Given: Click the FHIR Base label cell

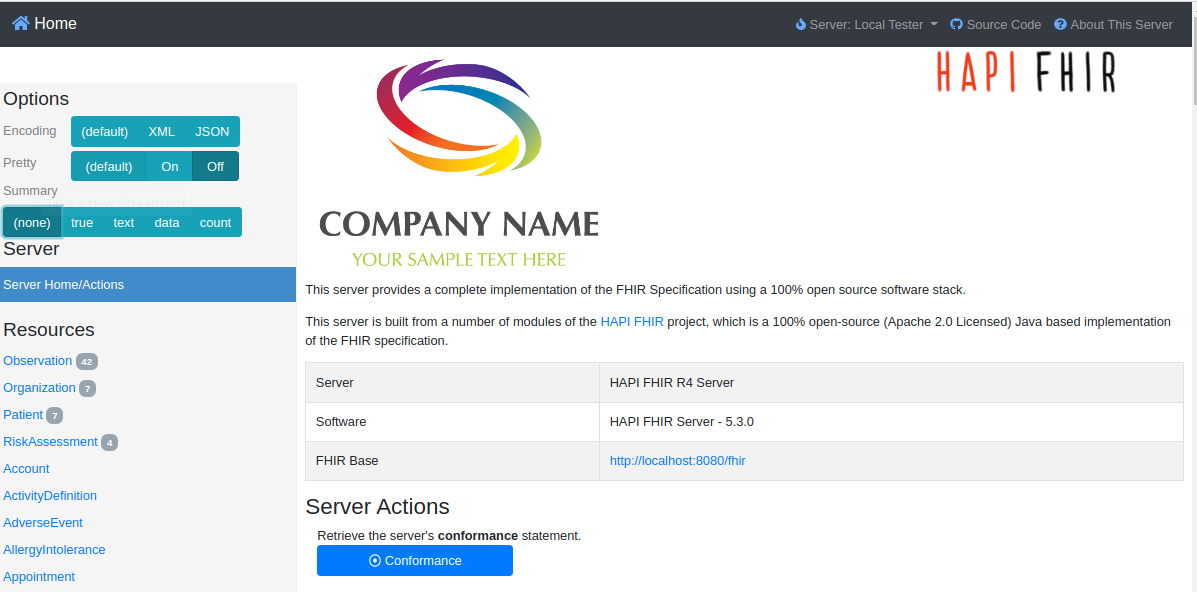Looking at the screenshot, I should (453, 461).
